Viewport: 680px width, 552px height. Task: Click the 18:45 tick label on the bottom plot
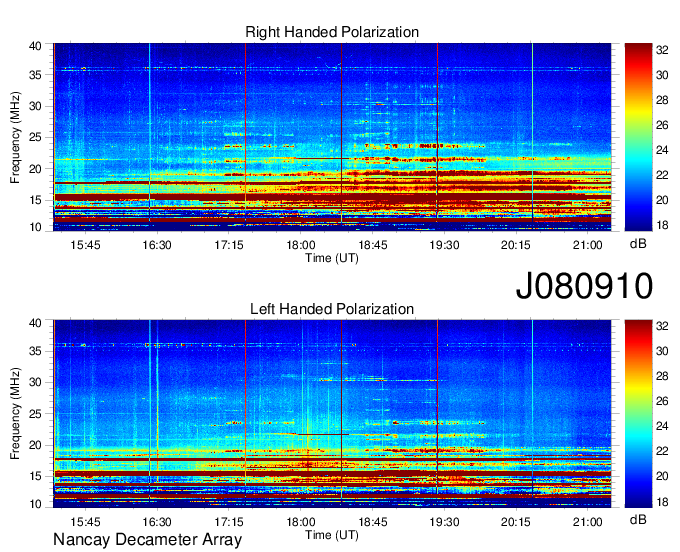click(x=373, y=522)
